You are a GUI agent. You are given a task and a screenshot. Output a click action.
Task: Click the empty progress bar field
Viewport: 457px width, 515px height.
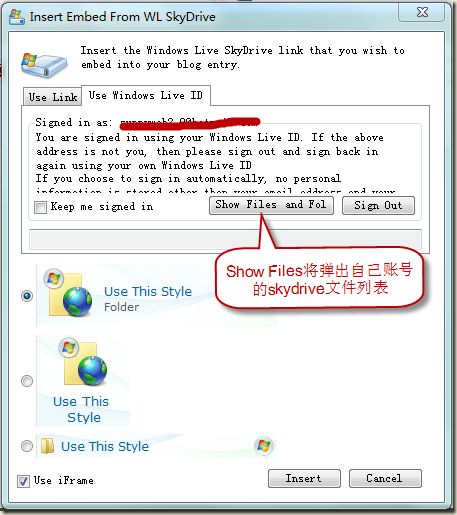(x=225, y=239)
